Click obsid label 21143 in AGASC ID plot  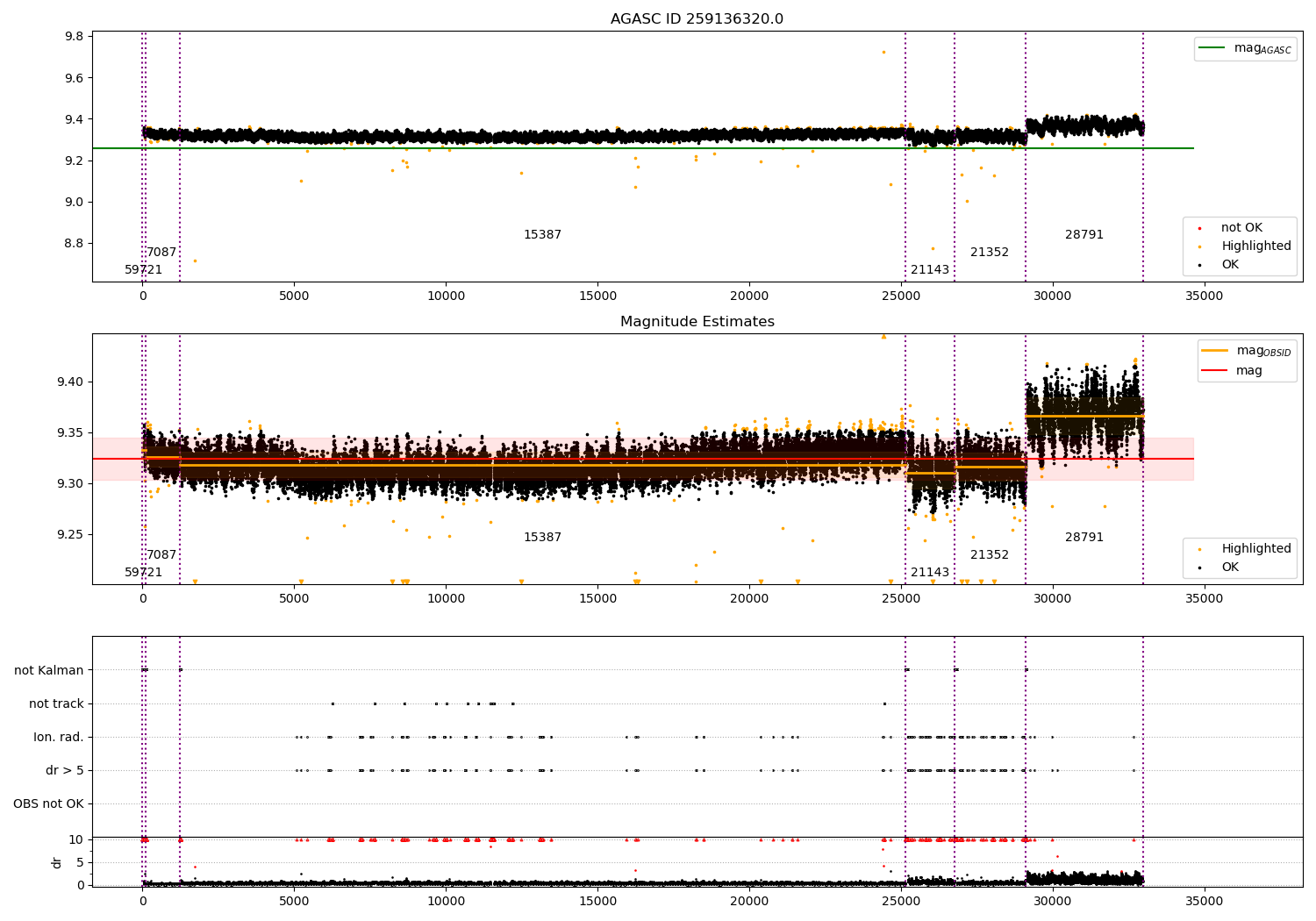point(930,270)
